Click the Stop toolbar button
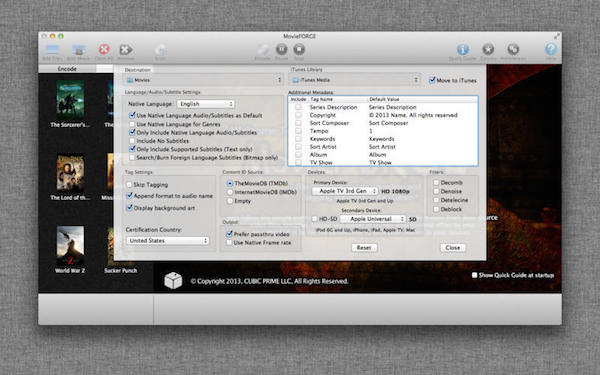This screenshot has height=375, width=600. 299,49
